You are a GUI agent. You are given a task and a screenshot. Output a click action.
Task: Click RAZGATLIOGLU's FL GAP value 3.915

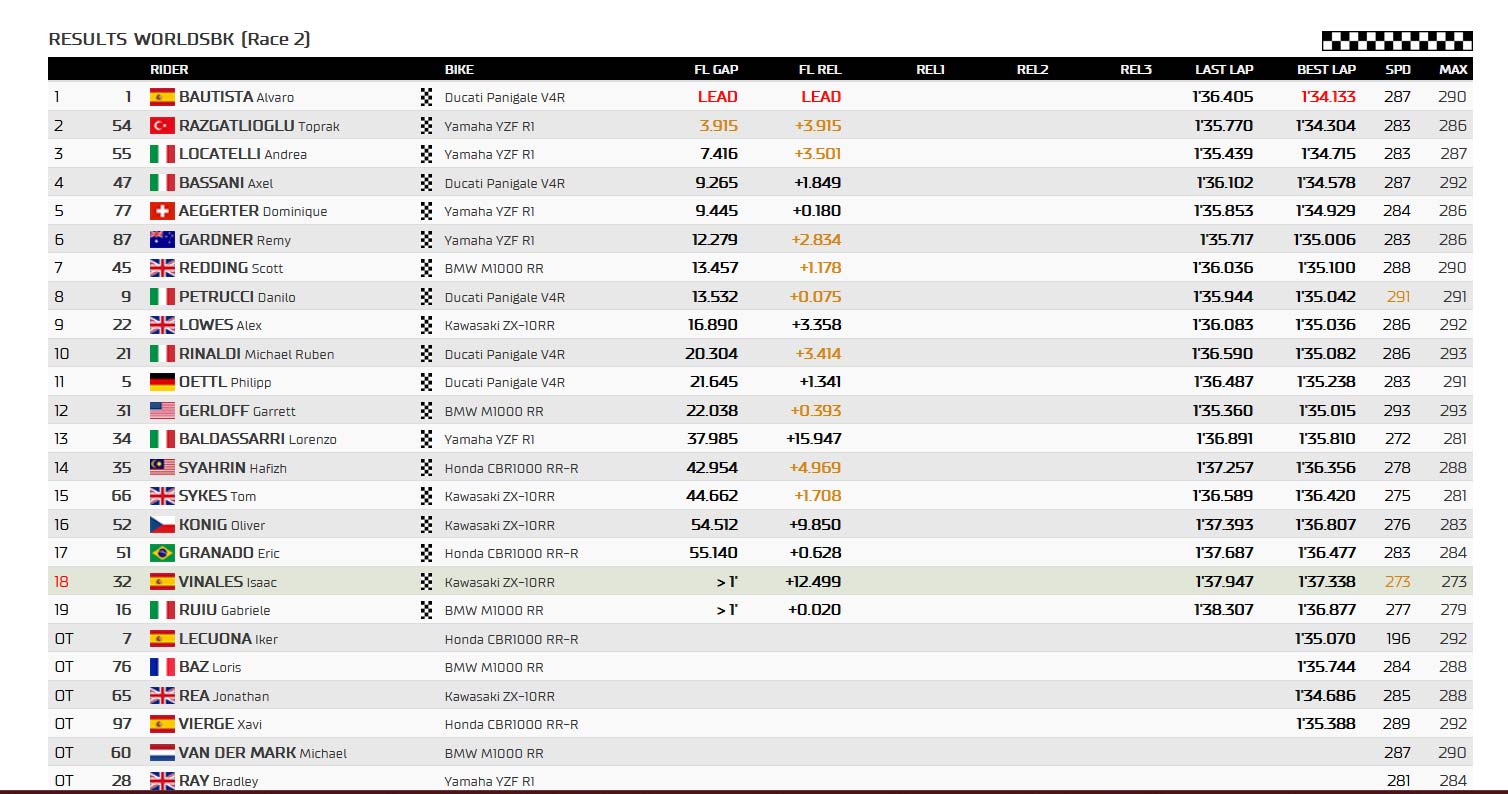pyautogui.click(x=719, y=126)
